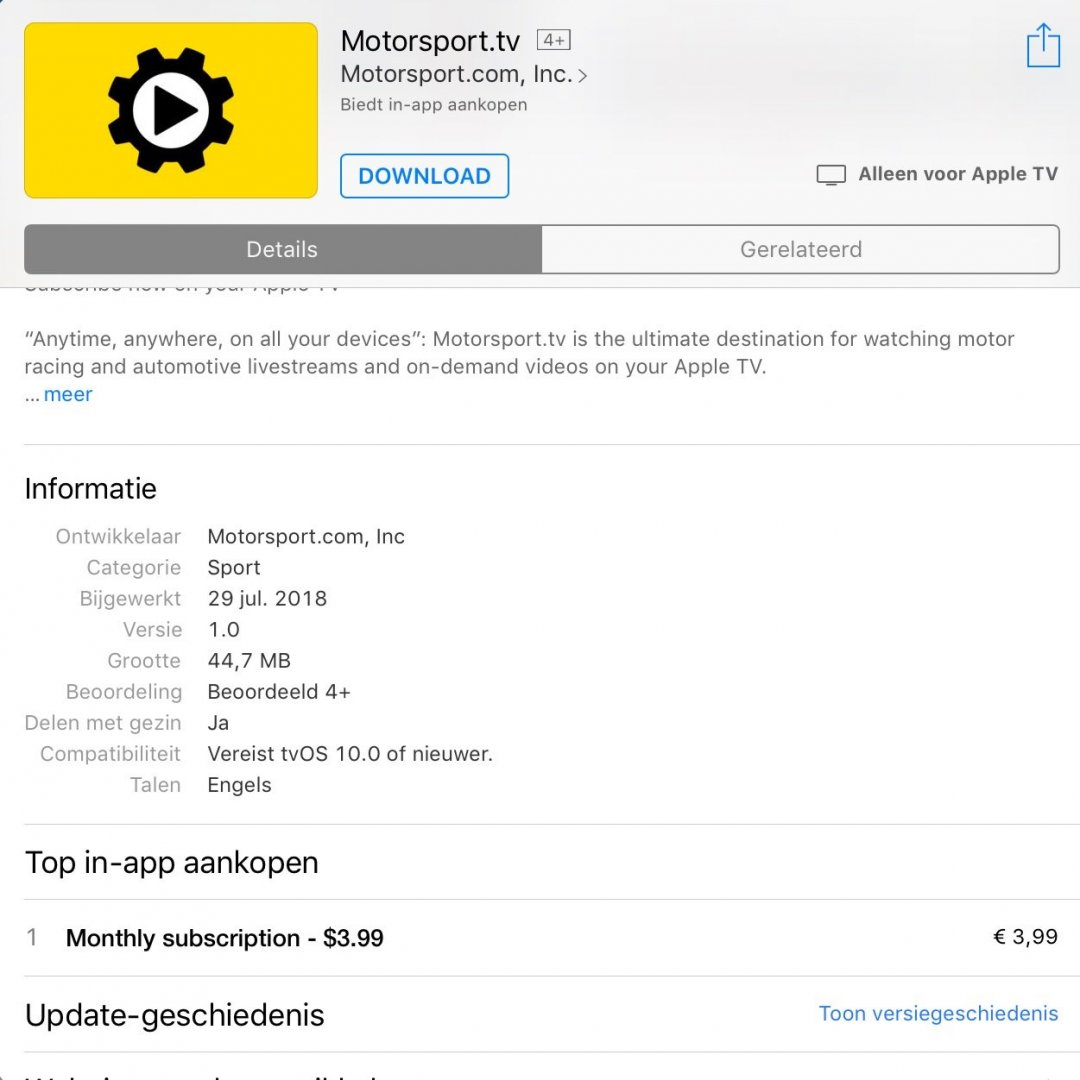Tap the € 3,99 price label
The height and width of the screenshot is (1080, 1080).
click(x=1025, y=937)
